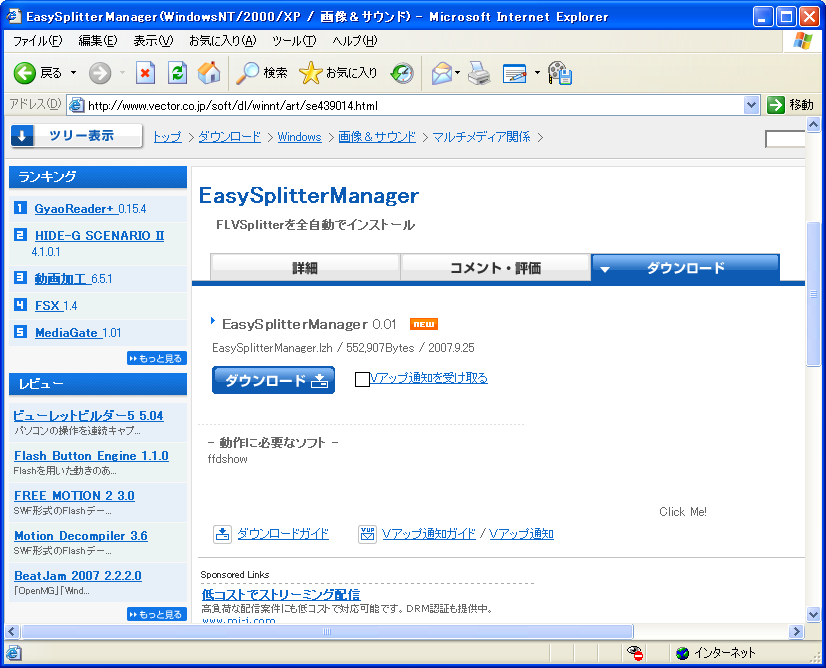Open the ファイル menu
The height and width of the screenshot is (668, 826).
[x=37, y=41]
